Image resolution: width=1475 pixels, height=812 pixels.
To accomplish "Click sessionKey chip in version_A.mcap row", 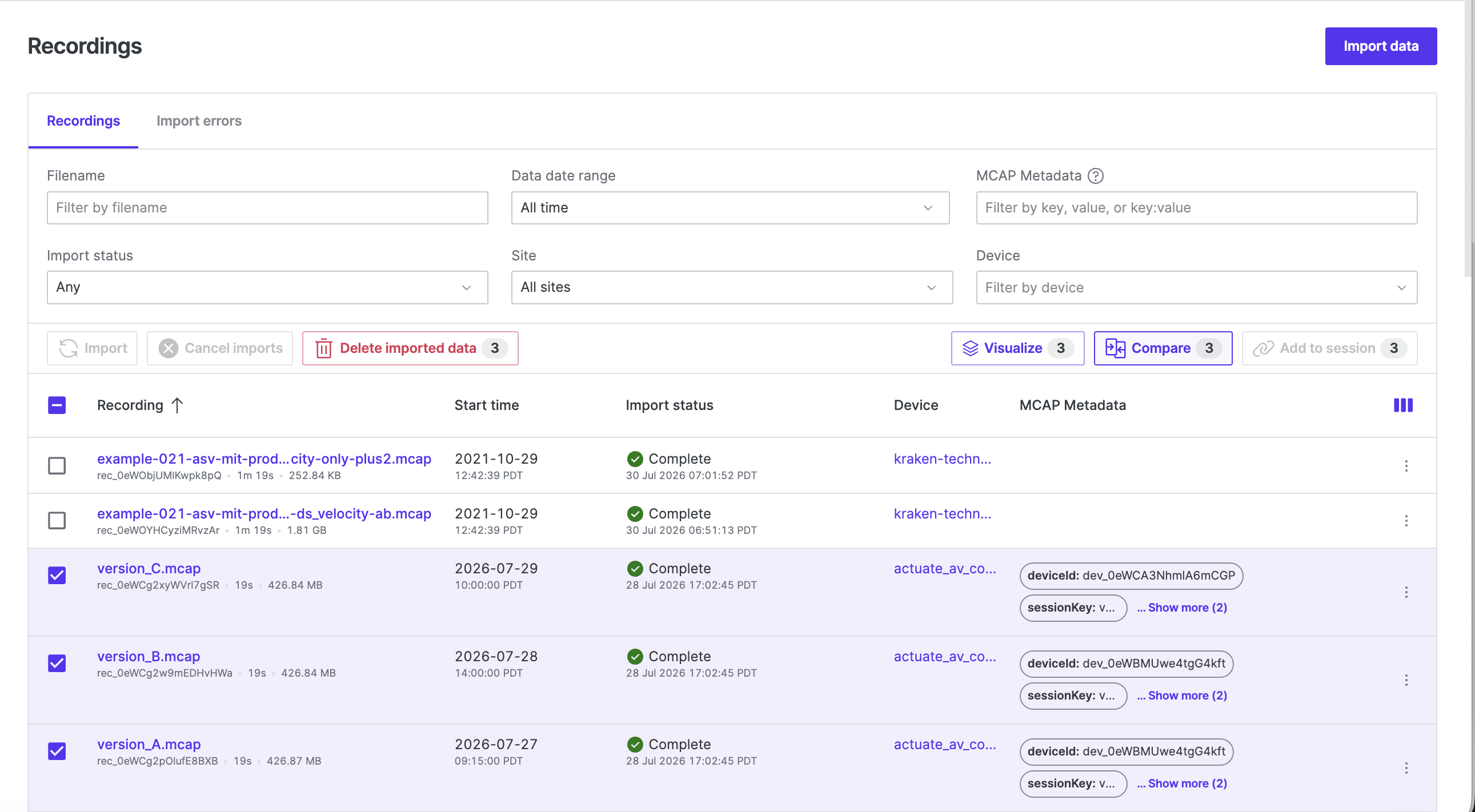I will click(1073, 783).
